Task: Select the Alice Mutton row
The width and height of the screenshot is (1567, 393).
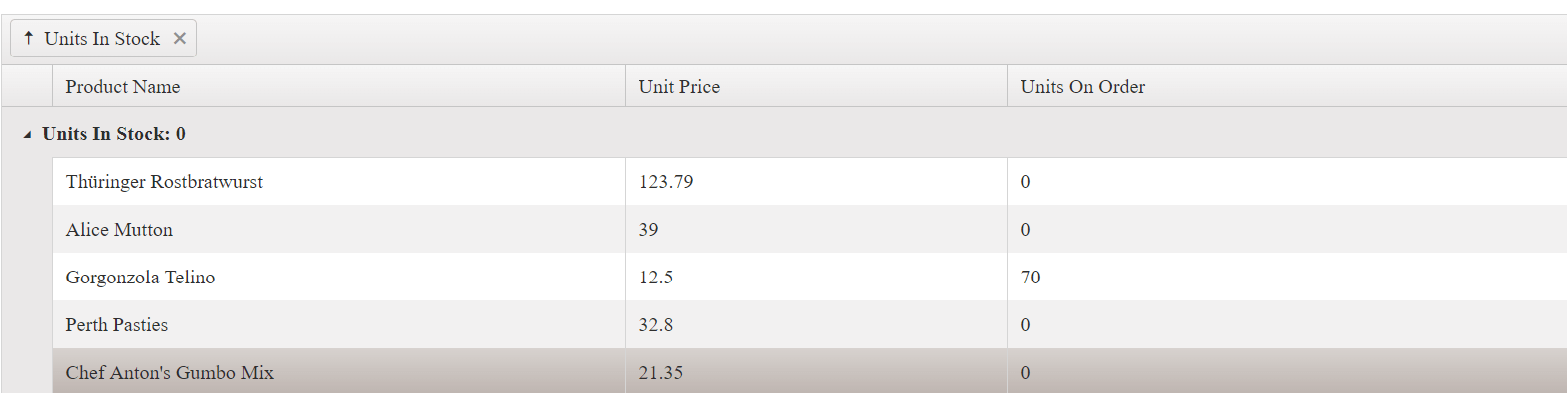Action: (809, 230)
